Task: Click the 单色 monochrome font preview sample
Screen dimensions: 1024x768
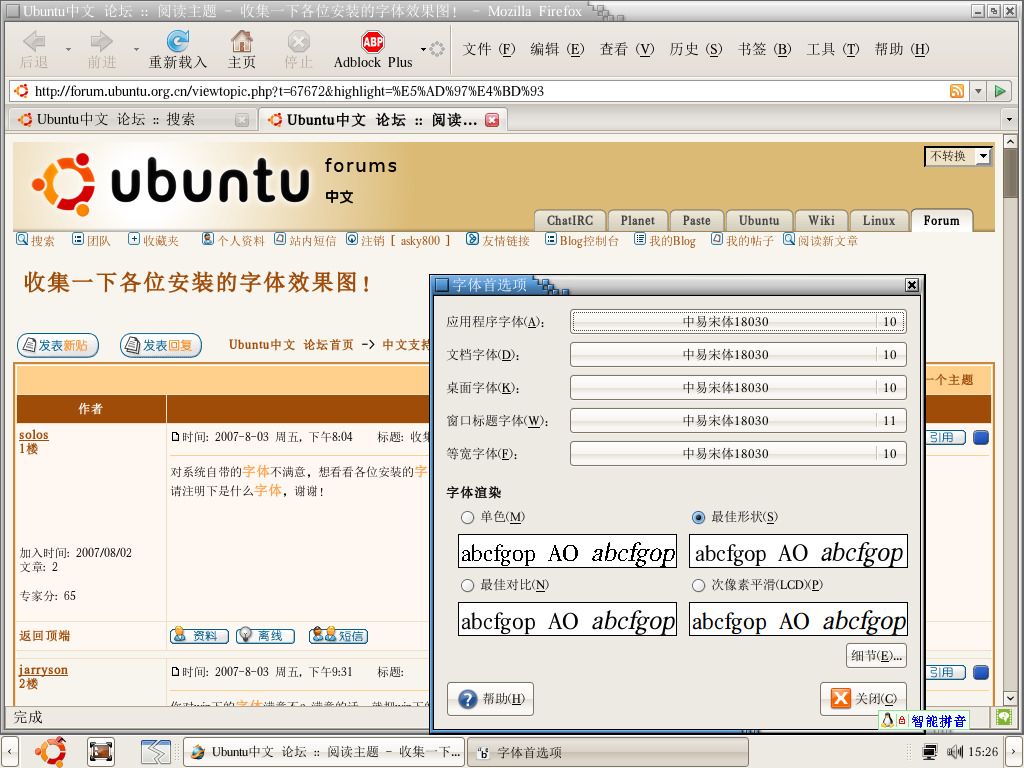Action: pos(567,552)
